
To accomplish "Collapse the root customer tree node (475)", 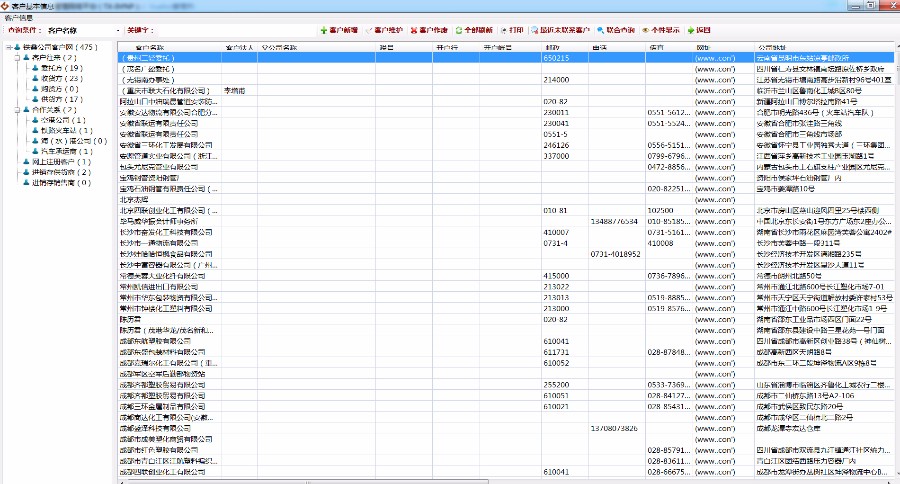I will pyautogui.click(x=10, y=47).
